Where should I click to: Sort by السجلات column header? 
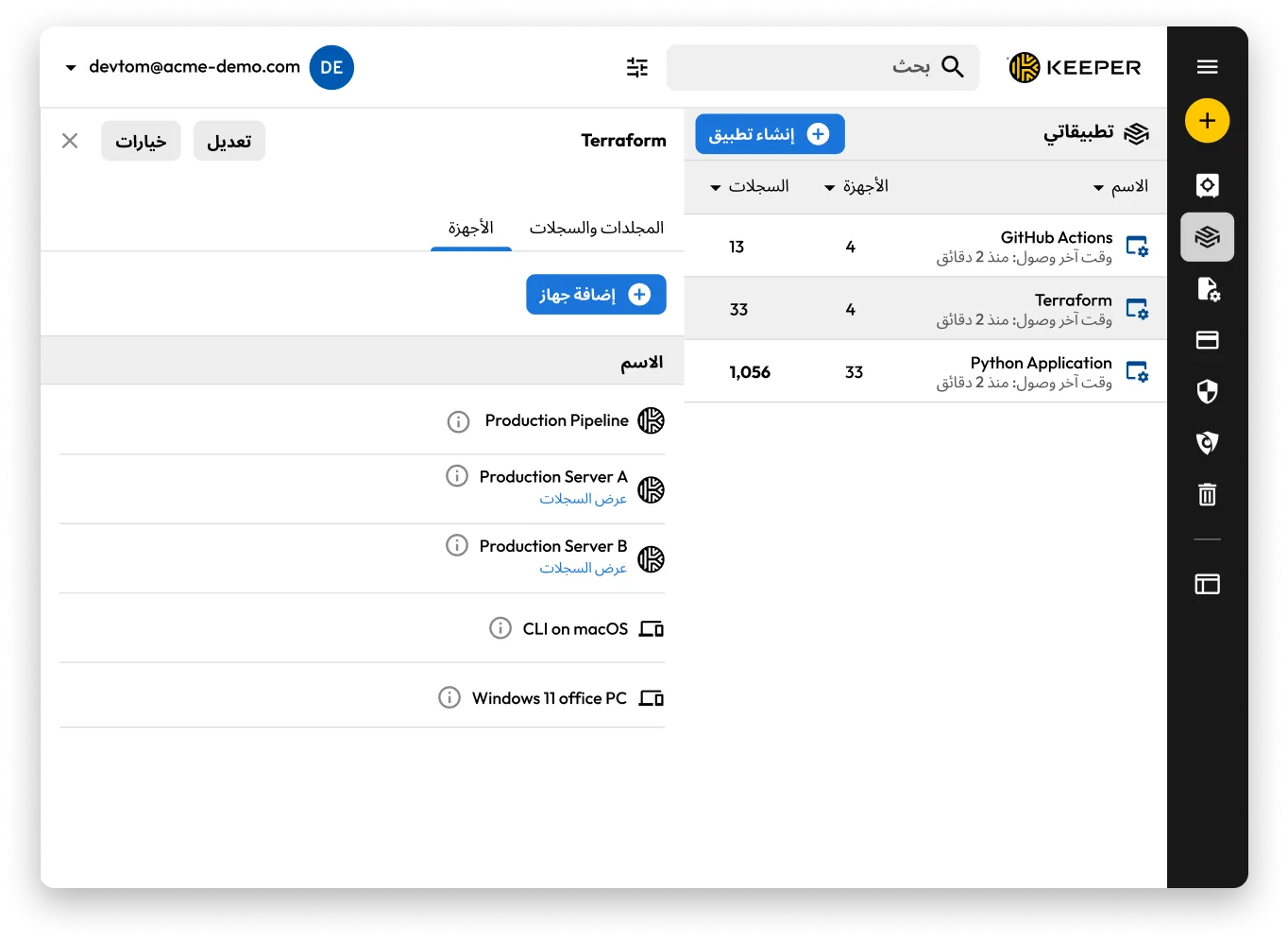coord(750,186)
